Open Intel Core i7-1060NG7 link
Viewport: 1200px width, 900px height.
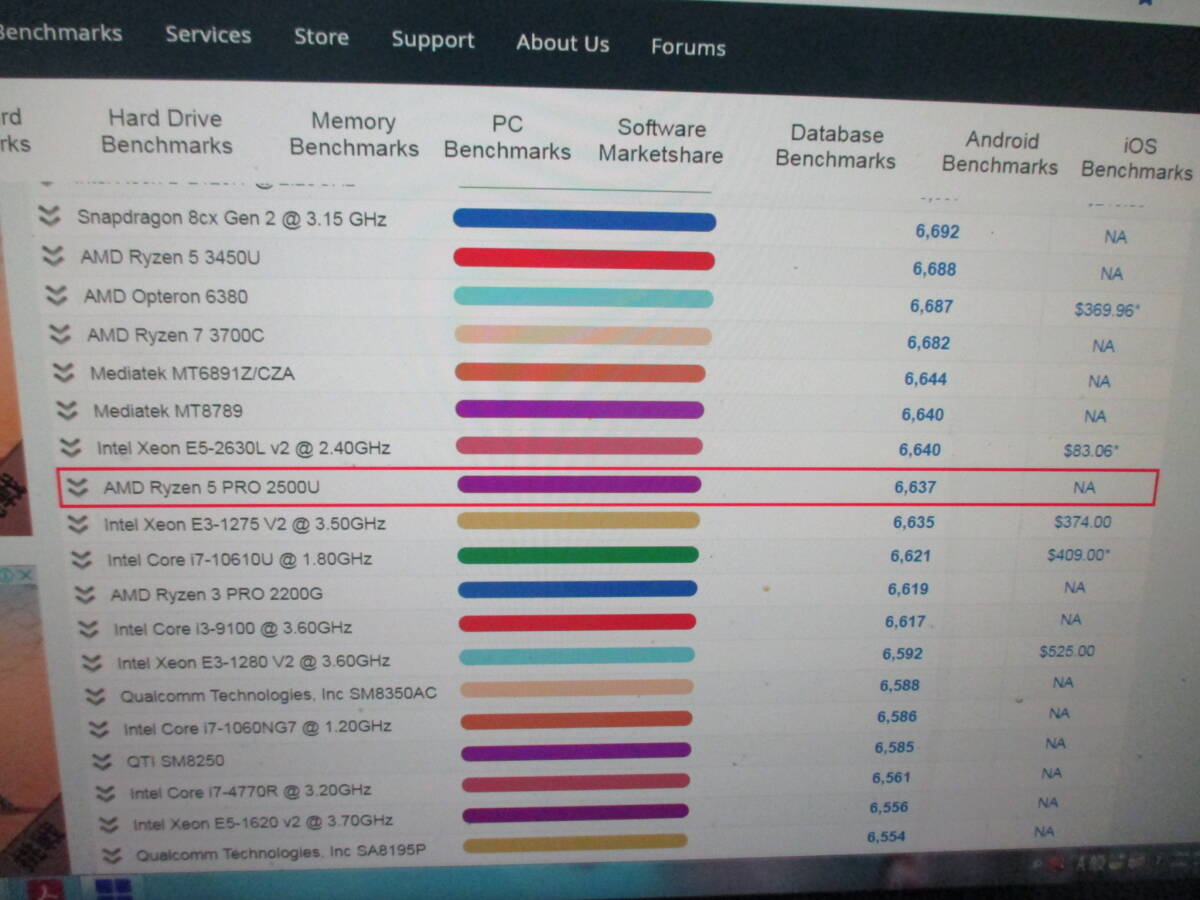pyautogui.click(x=258, y=728)
